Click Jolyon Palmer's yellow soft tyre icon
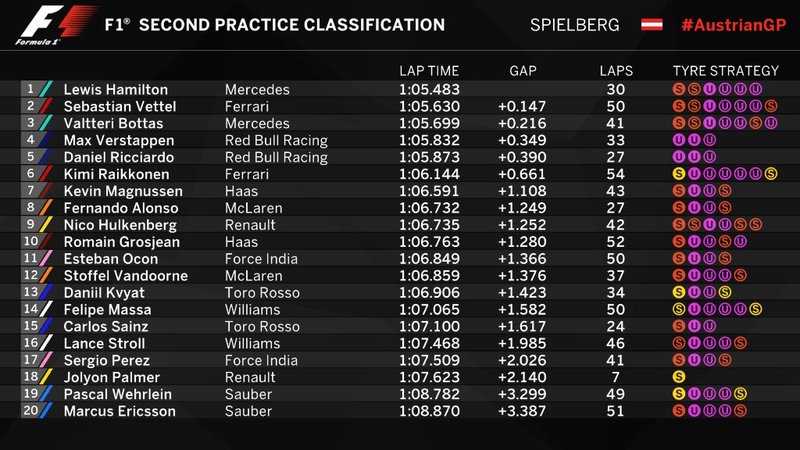 point(679,377)
